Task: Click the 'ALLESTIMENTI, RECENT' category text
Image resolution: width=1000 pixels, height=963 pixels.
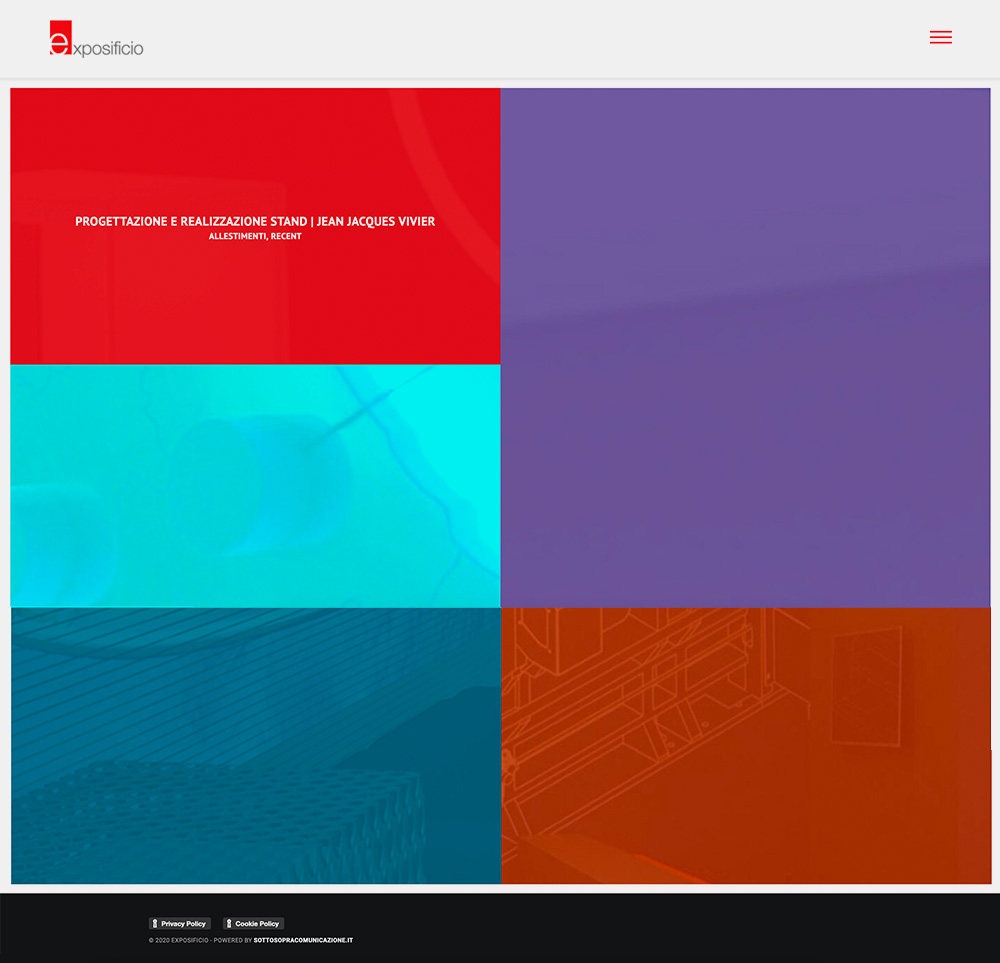Action: 255,236
